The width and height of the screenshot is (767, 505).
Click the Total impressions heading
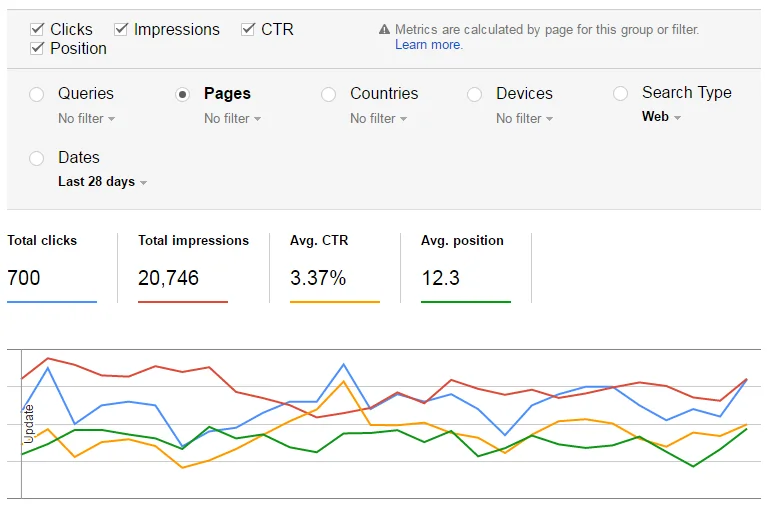click(x=193, y=240)
